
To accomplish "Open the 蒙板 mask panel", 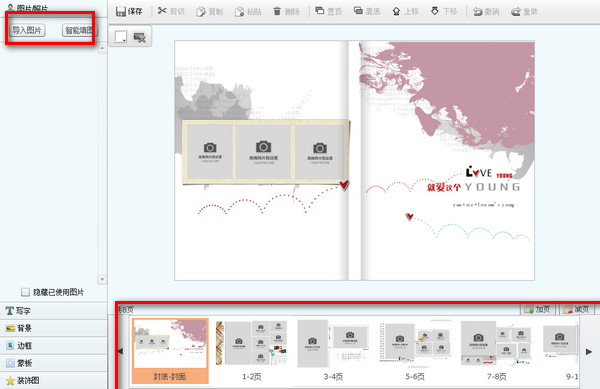I will point(54,363).
